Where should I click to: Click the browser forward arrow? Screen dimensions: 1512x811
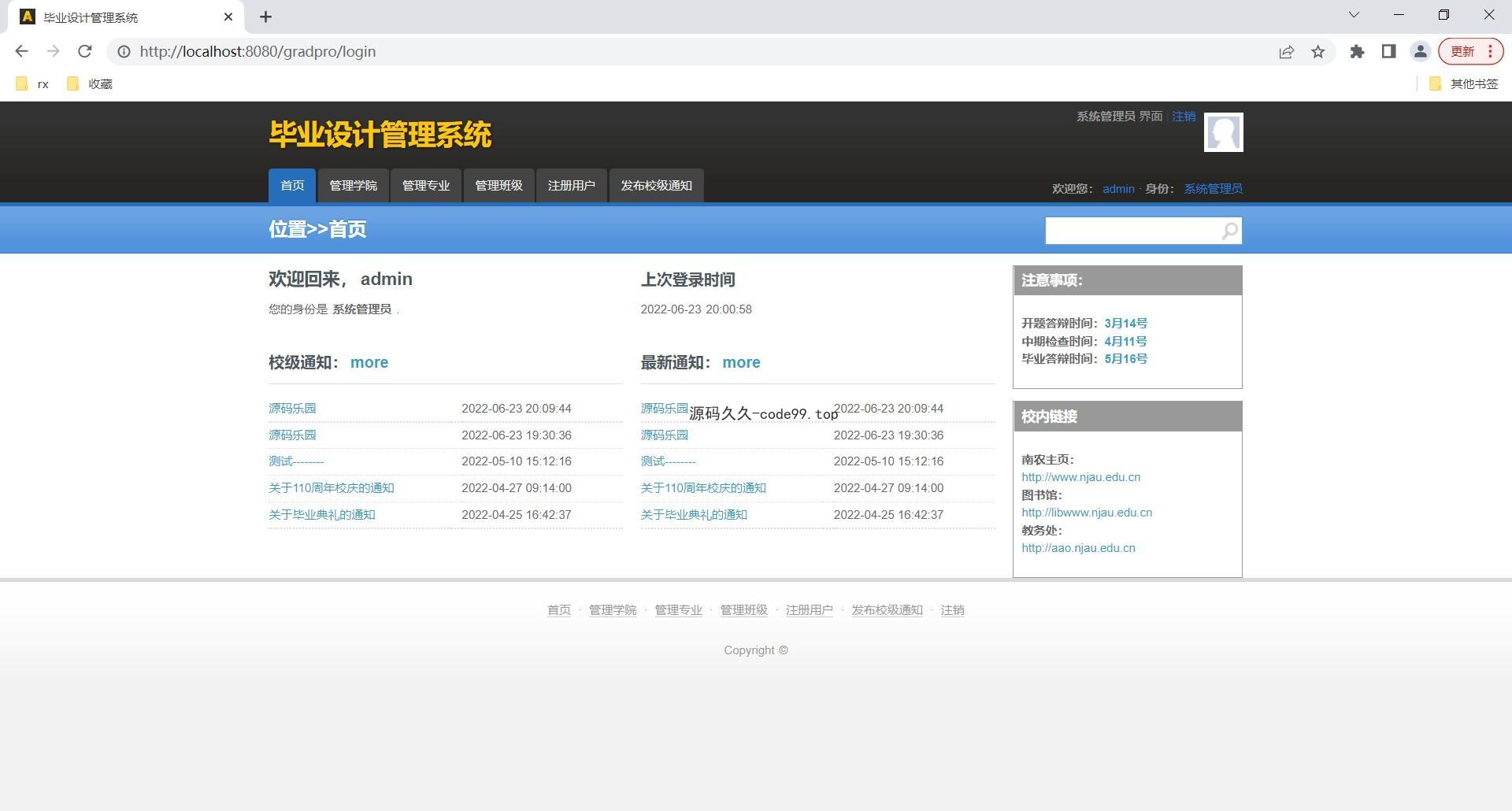(x=53, y=51)
